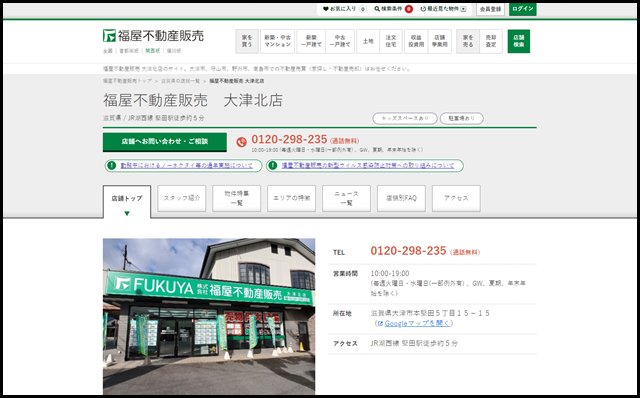This screenshot has width=640, height=398.
Task: Open the 土地 menu item
Action: click(x=368, y=41)
